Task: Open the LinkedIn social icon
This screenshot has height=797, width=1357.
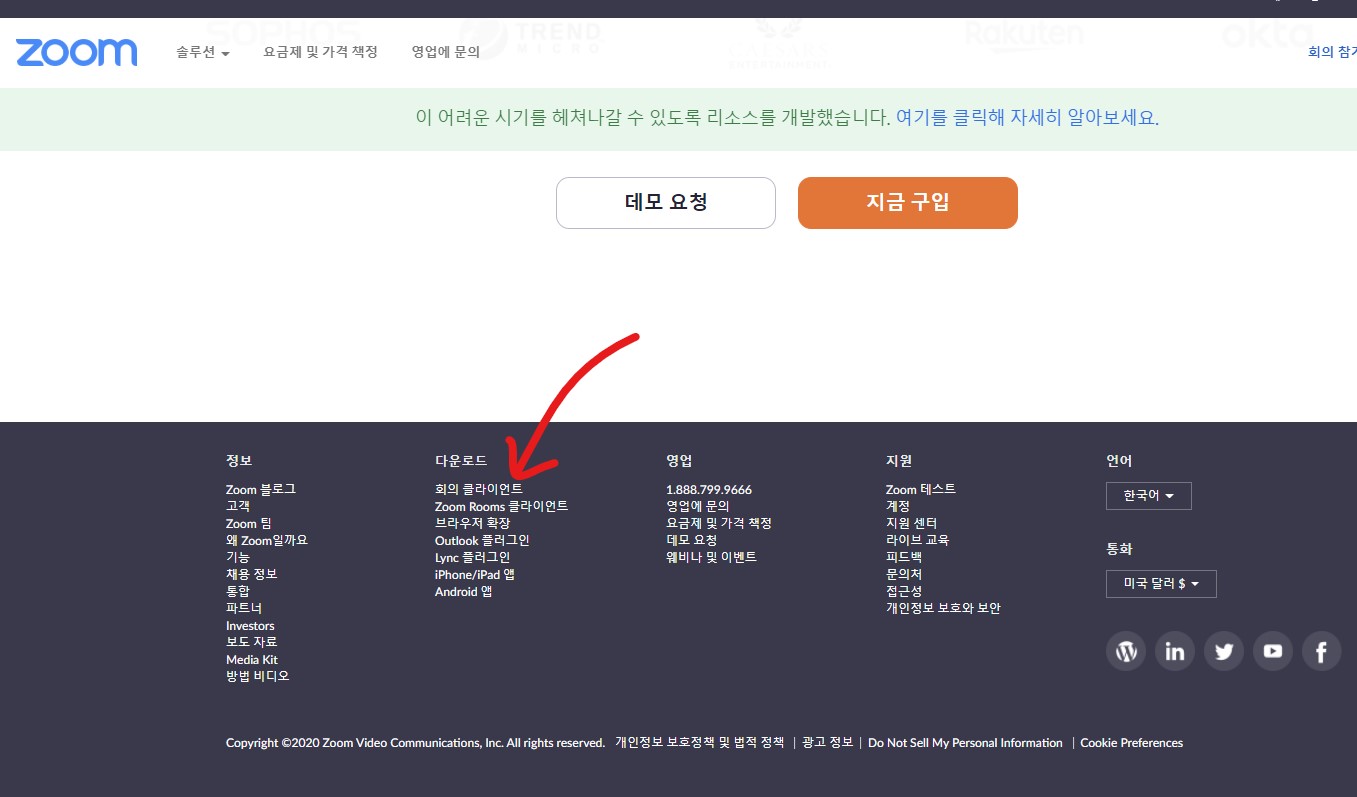Action: (x=1175, y=652)
